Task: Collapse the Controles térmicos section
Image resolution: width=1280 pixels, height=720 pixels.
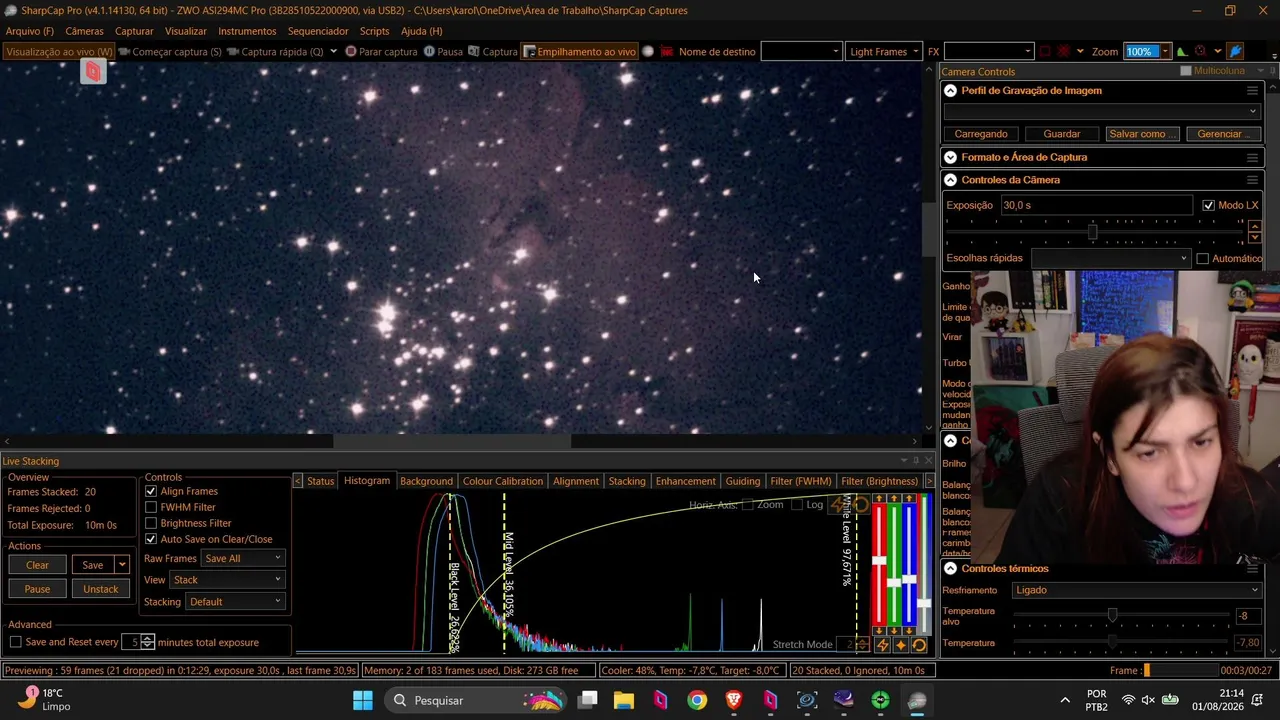Action: pos(950,568)
